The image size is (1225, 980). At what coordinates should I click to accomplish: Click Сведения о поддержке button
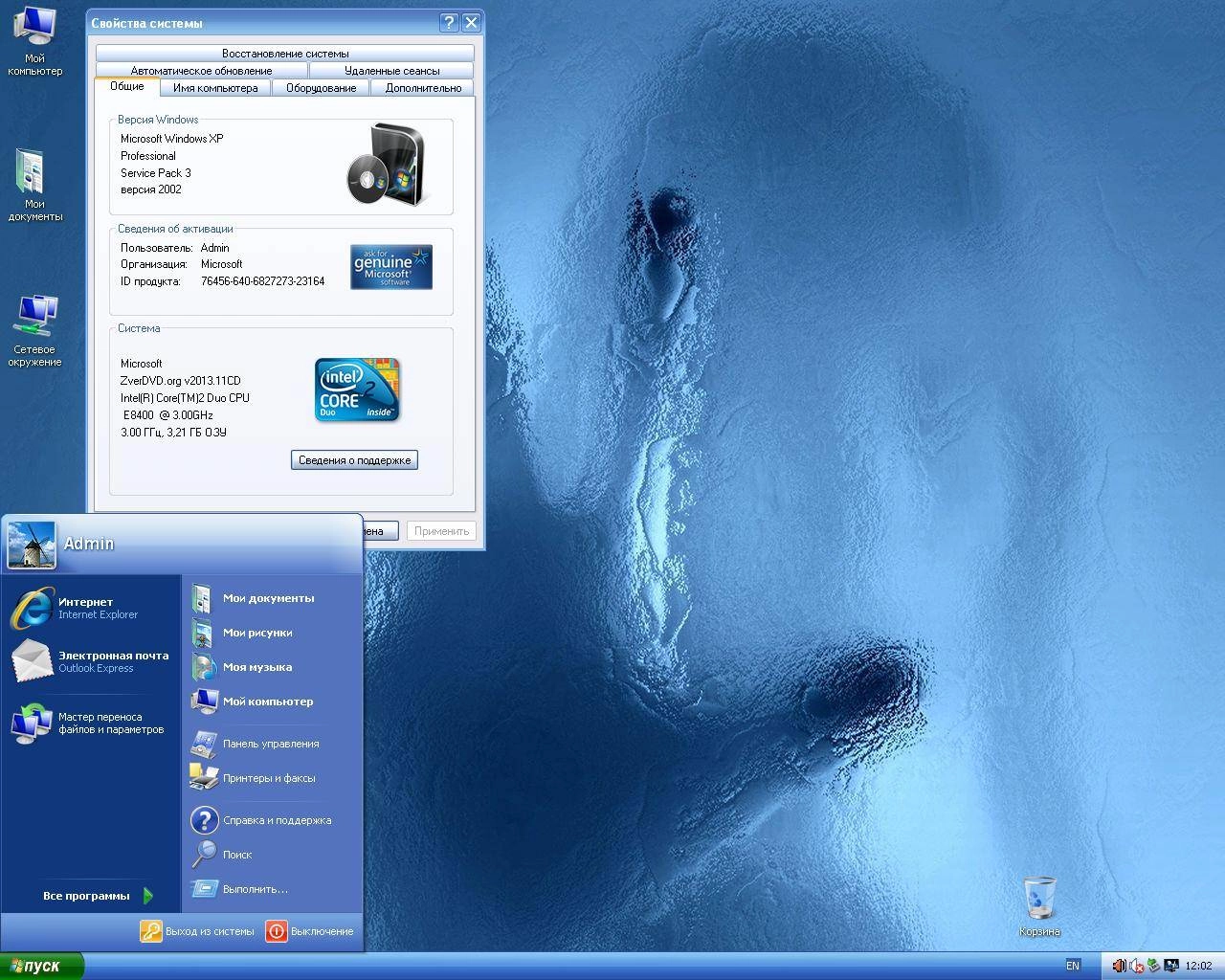tap(354, 460)
